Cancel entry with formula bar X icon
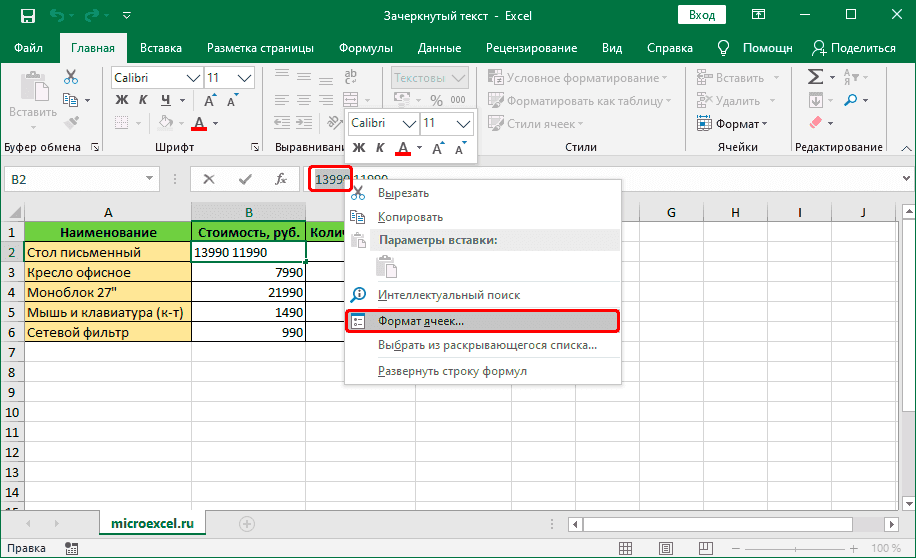This screenshot has height=558, width=916. click(x=209, y=179)
